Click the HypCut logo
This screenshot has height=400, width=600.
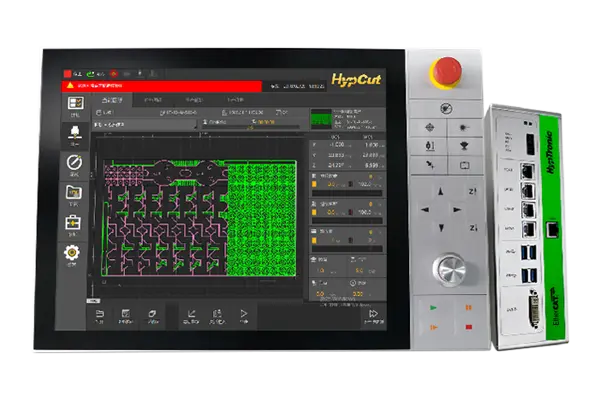coord(356,80)
